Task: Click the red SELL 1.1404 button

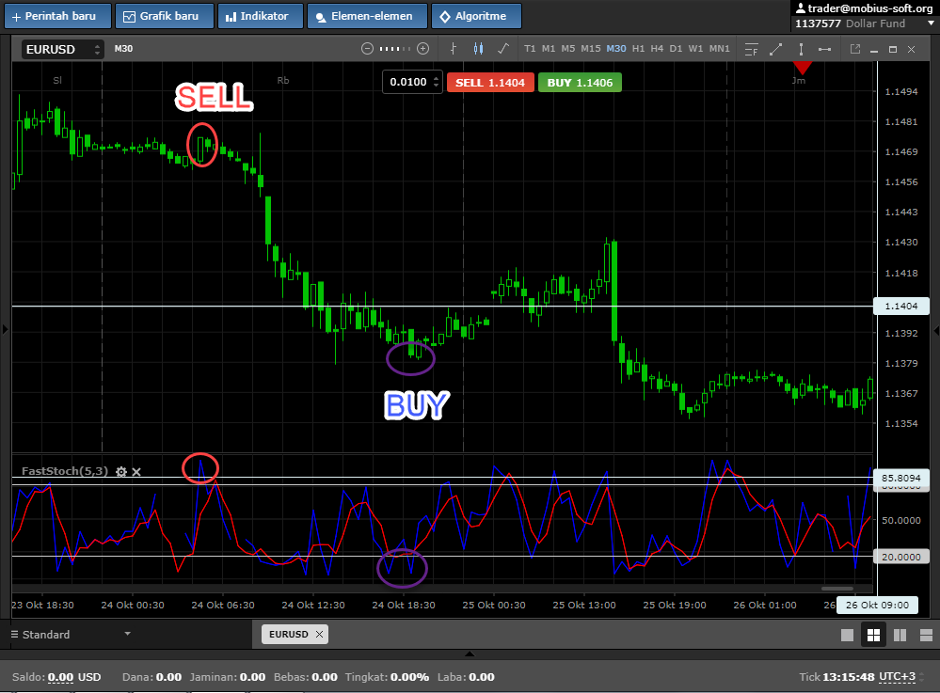Action: pyautogui.click(x=490, y=83)
